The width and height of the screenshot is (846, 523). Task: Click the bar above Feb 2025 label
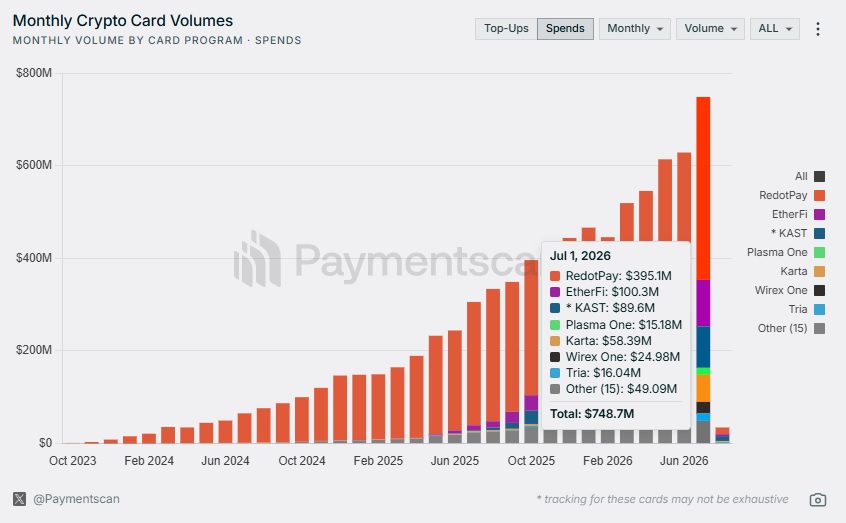pyautogui.click(x=378, y=409)
